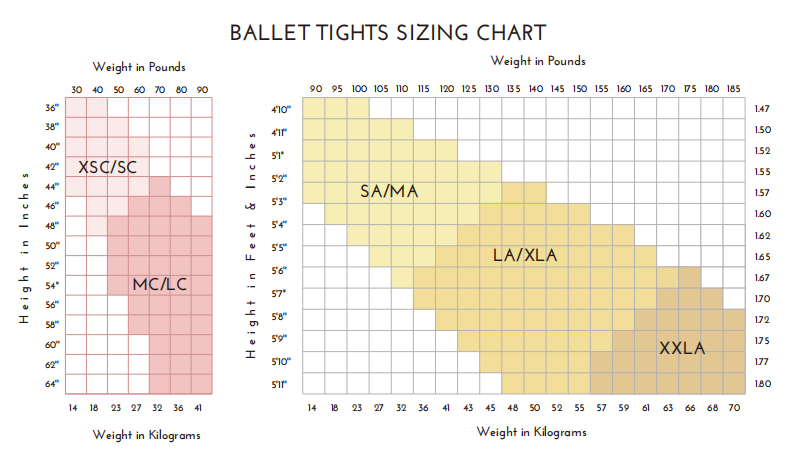Click the SA/MA size region label
Image resolution: width=798 pixels, height=451 pixels.
pyautogui.click(x=389, y=191)
